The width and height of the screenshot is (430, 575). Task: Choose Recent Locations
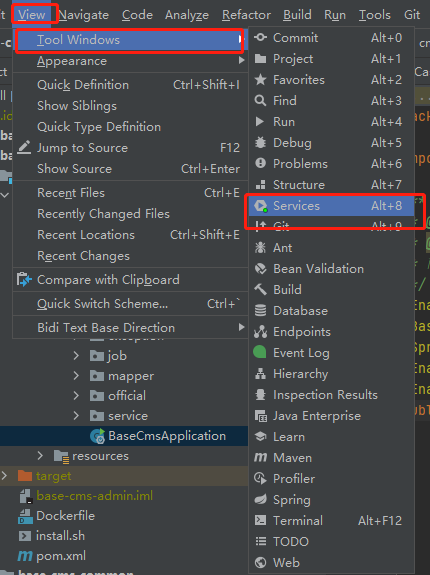click(x=131, y=235)
